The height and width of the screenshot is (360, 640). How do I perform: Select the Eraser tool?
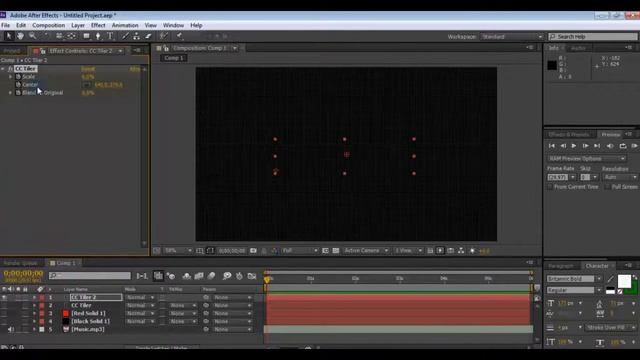[148, 36]
